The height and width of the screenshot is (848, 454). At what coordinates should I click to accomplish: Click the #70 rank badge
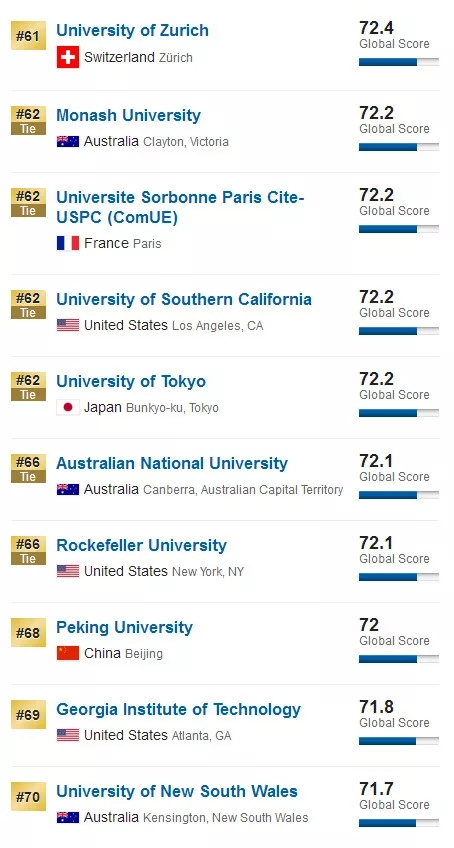(x=28, y=797)
